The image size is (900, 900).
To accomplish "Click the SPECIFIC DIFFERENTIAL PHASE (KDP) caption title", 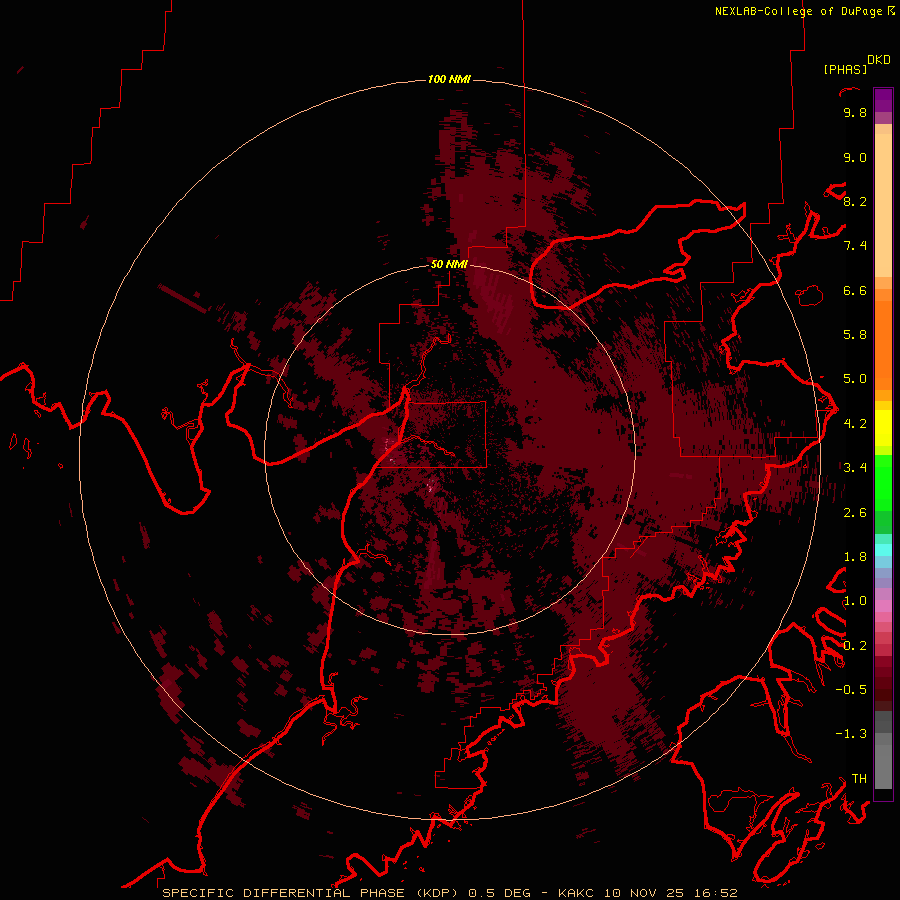I will pyautogui.click(x=311, y=893).
